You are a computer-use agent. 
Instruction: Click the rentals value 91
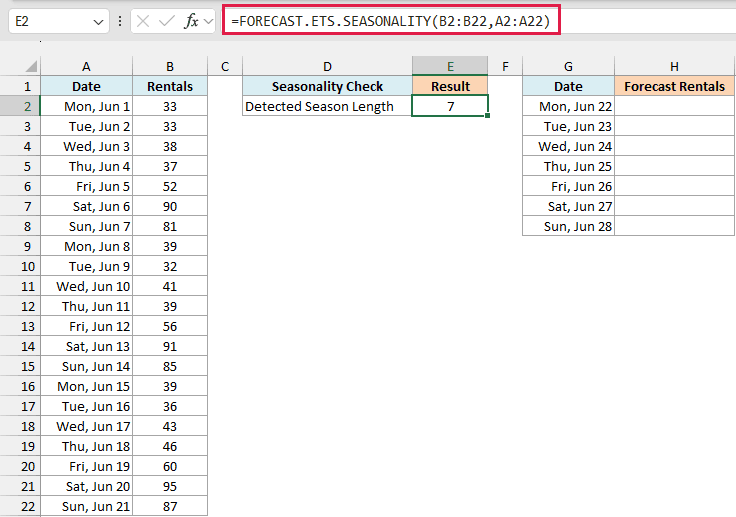170,347
